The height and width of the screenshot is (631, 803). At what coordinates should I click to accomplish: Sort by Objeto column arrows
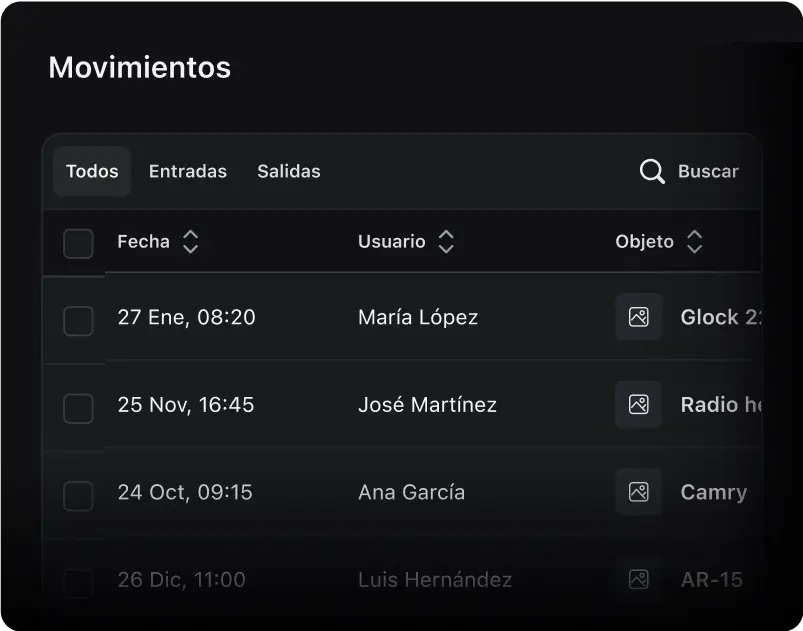[694, 242]
